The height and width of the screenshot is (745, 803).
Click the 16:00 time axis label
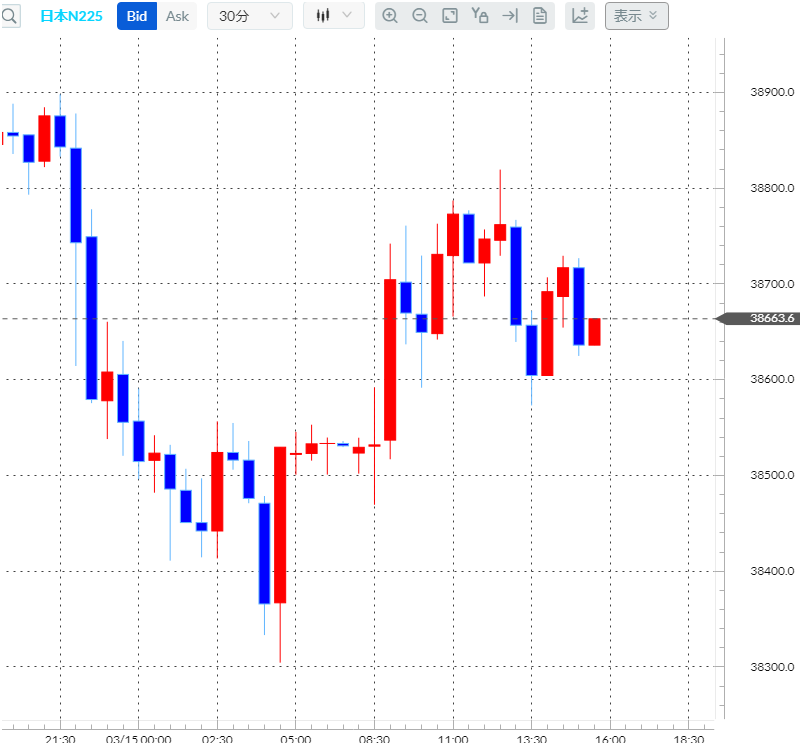pyautogui.click(x=610, y=739)
